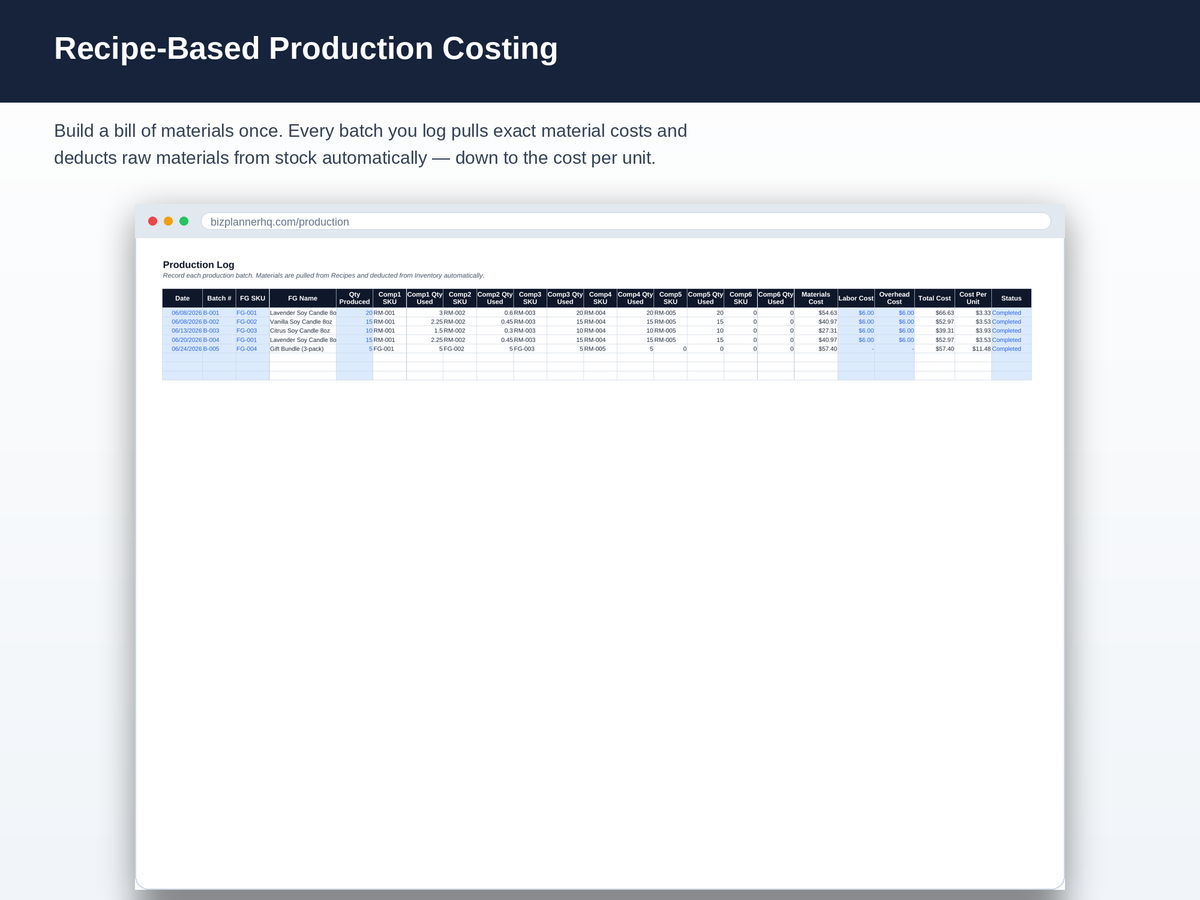
Task: Click batch number B-005 cell
Action: point(219,348)
